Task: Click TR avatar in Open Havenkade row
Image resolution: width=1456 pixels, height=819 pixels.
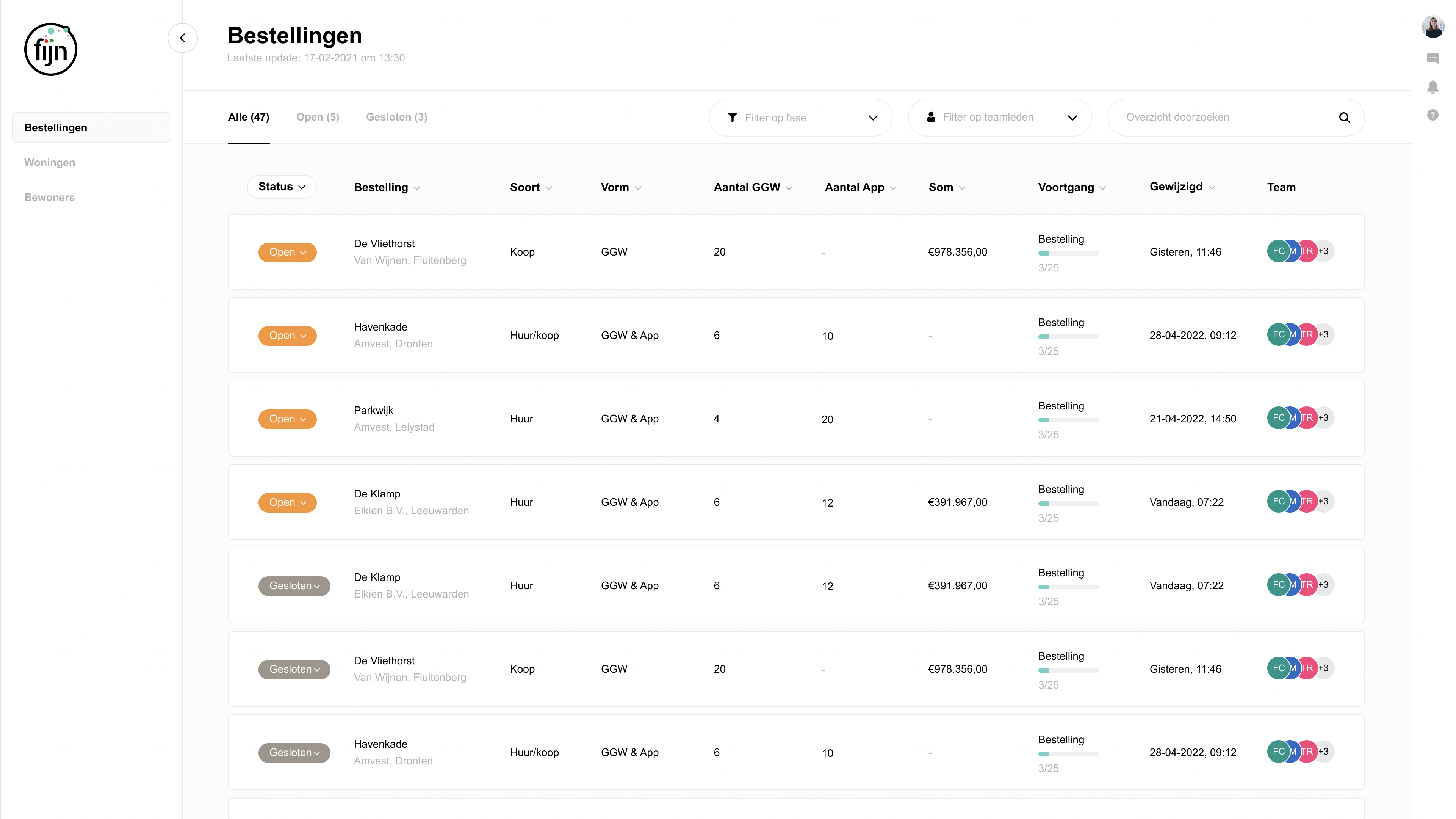Action: [1308, 335]
